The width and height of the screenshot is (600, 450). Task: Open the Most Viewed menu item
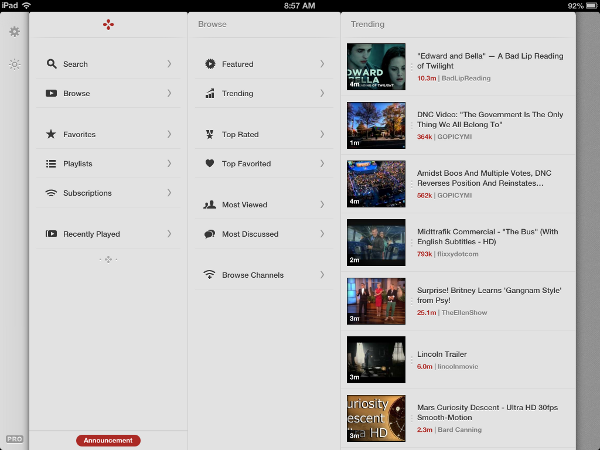(244, 205)
